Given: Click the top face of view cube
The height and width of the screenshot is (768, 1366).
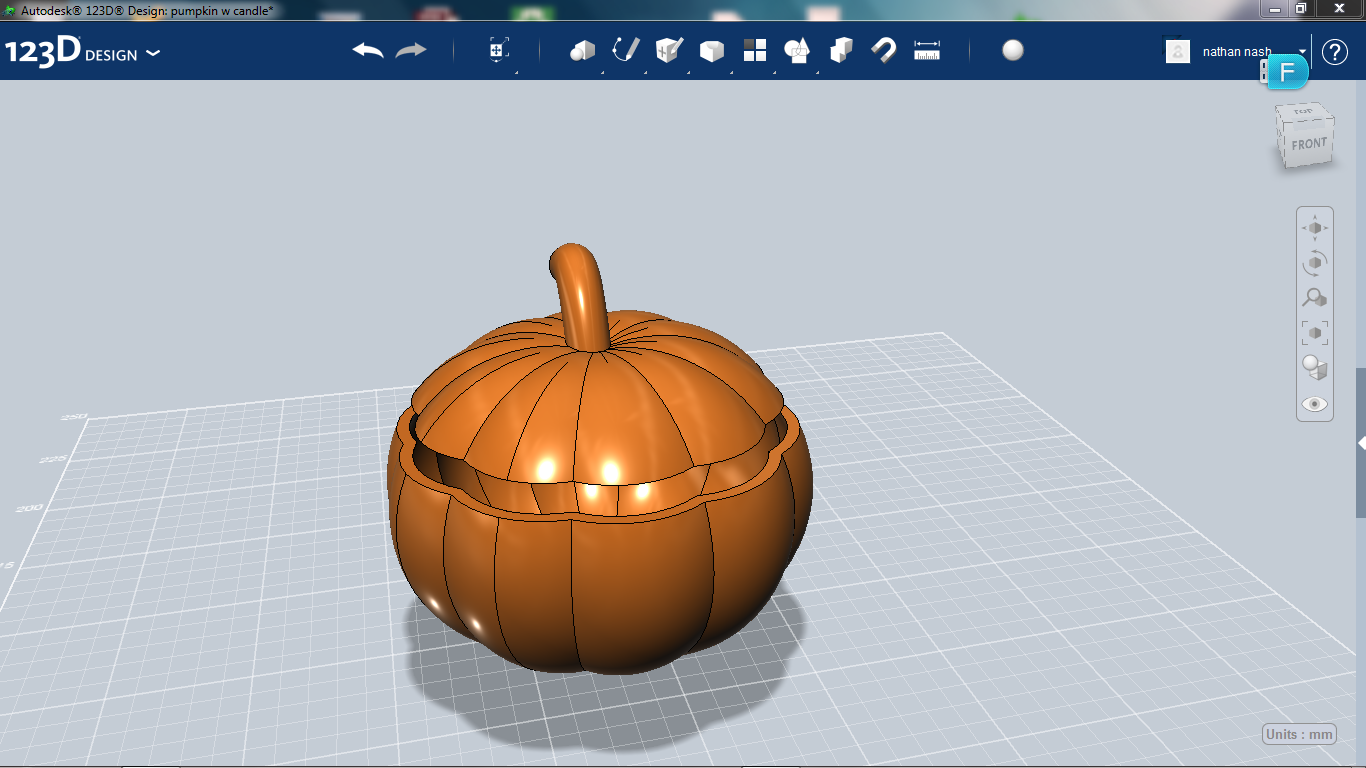Looking at the screenshot, I should coord(1304,113).
